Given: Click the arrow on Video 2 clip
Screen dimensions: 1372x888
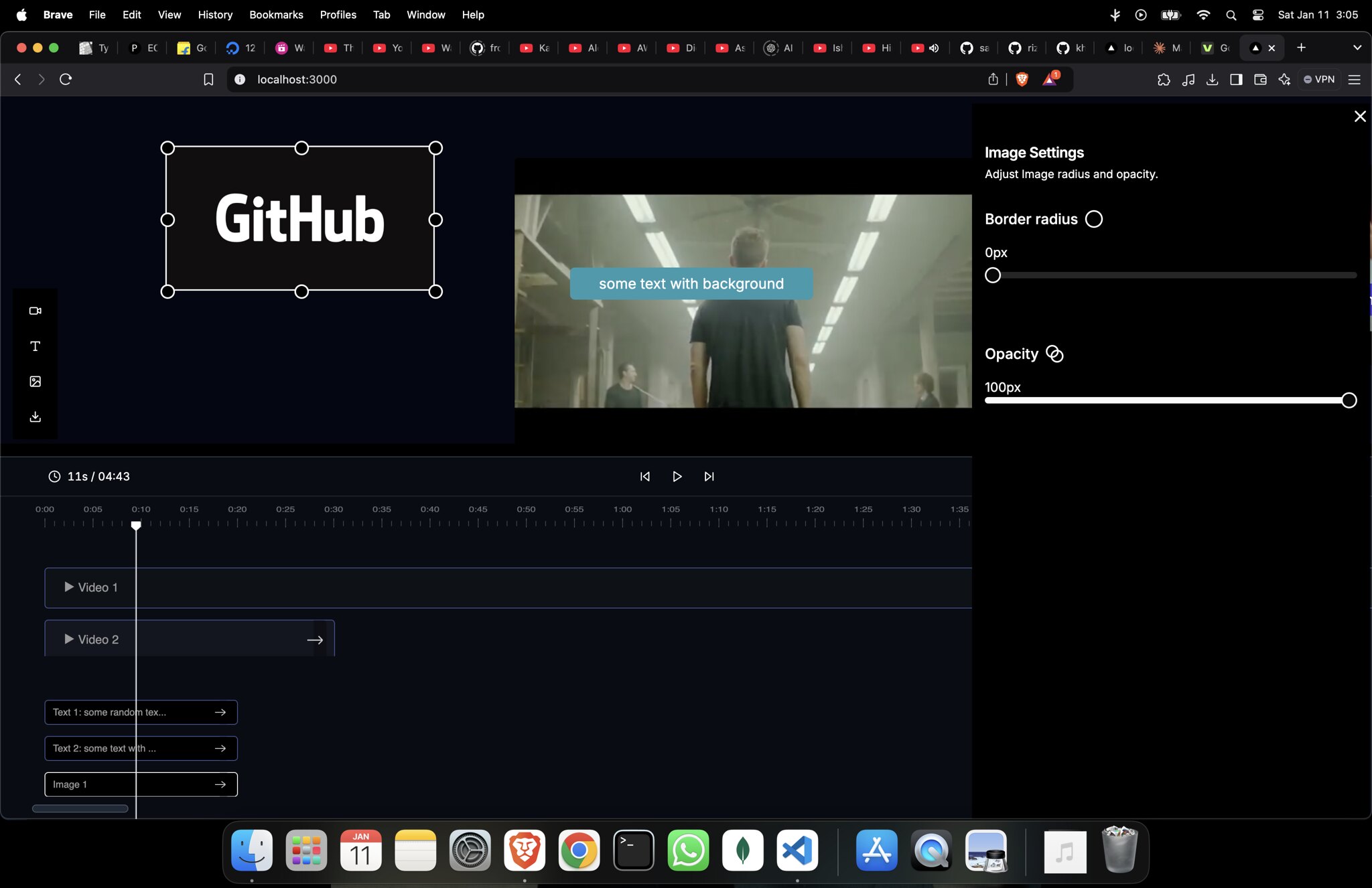Looking at the screenshot, I should 315,640.
